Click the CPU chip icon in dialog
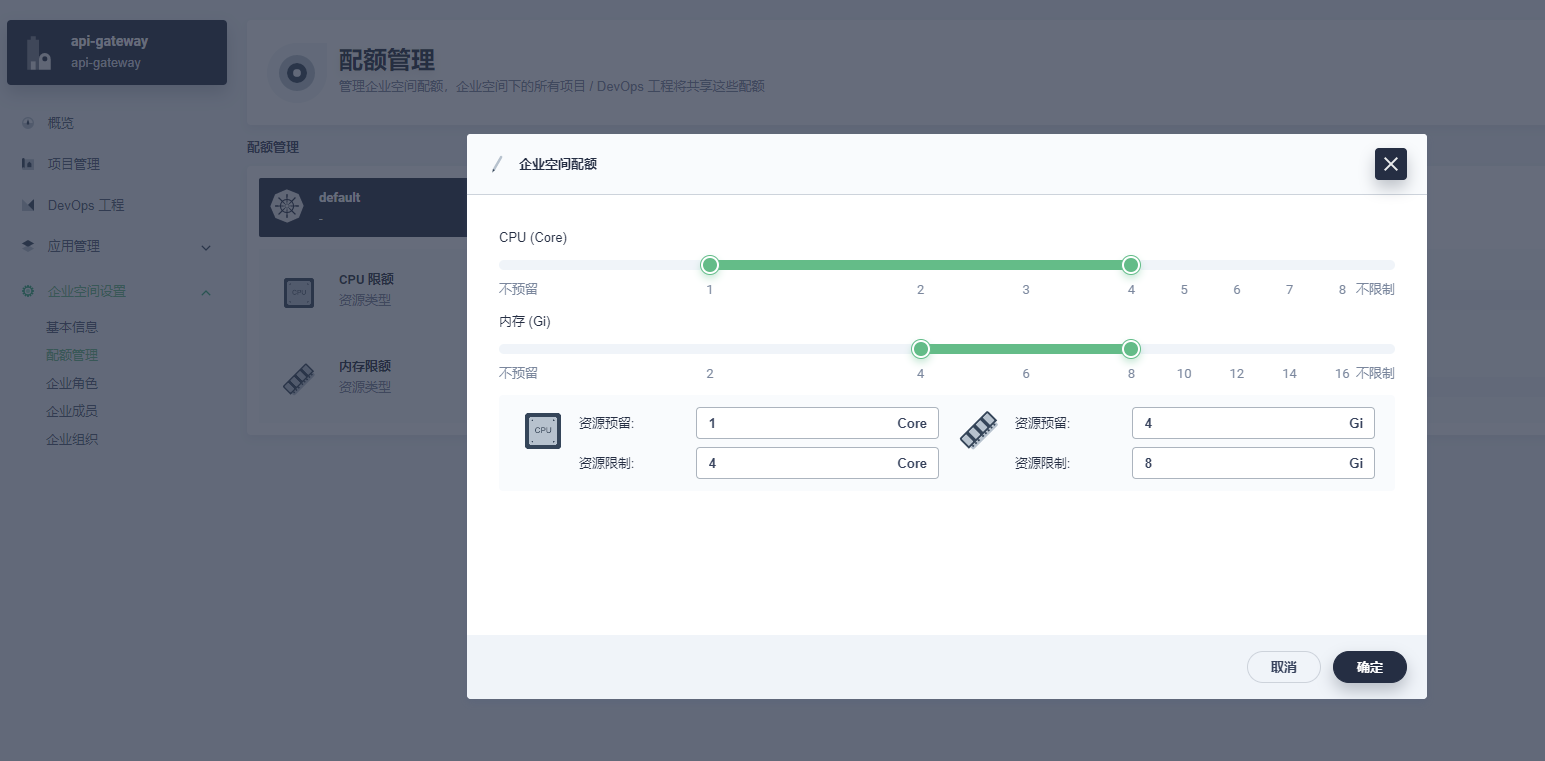Screen dimensions: 1545x761 pyautogui.click(x=543, y=431)
